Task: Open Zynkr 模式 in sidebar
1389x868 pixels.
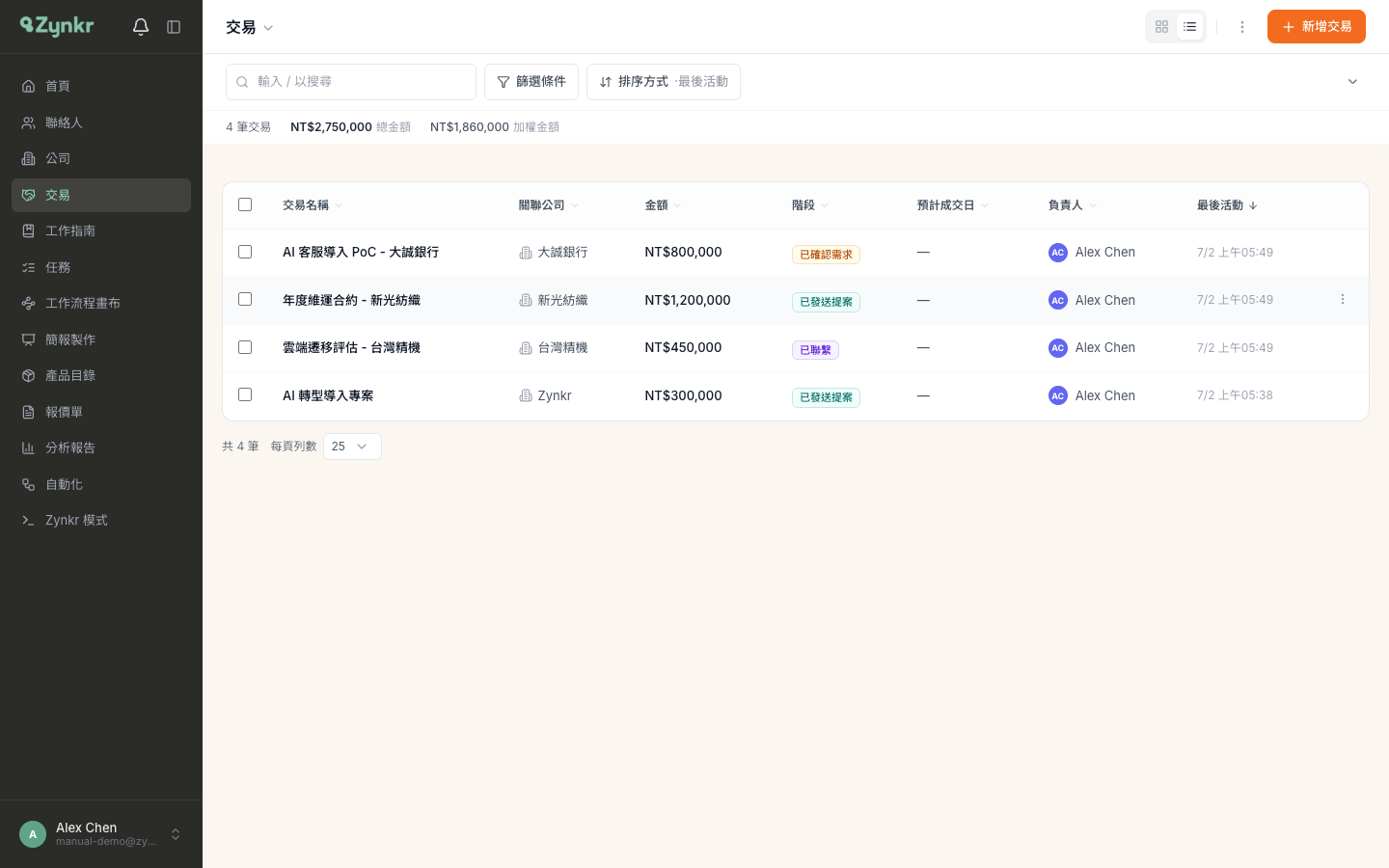Action: [101, 520]
